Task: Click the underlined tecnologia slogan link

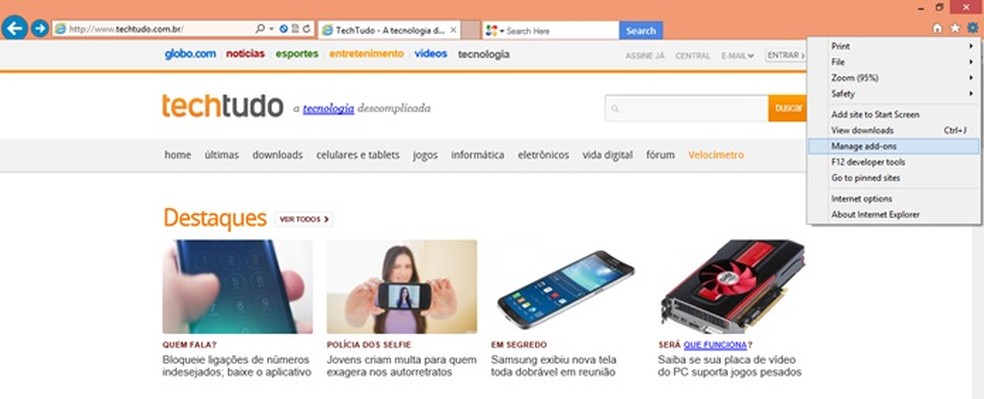Action: pyautogui.click(x=328, y=109)
